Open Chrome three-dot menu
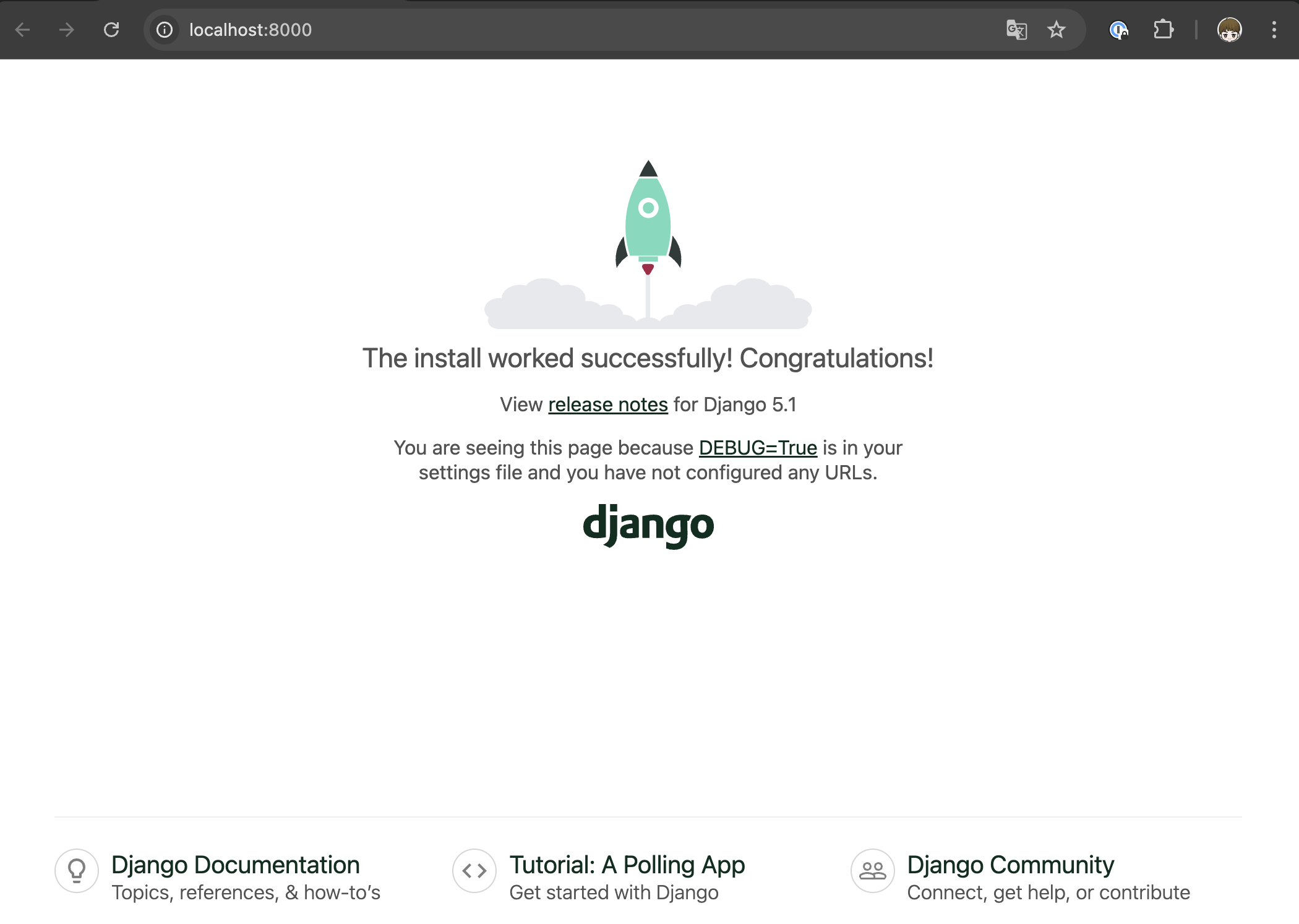 coord(1274,30)
